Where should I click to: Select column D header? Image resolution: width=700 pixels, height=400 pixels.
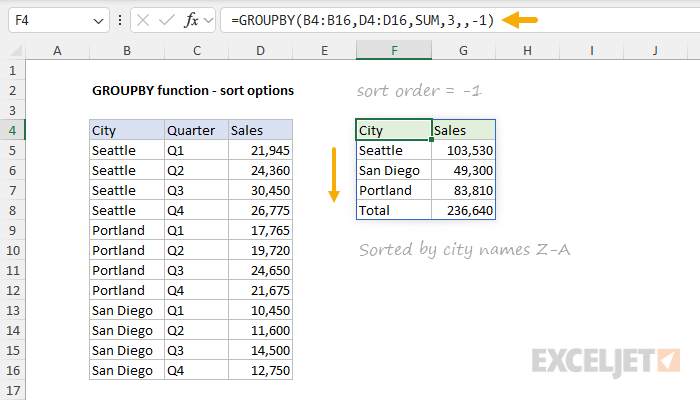click(x=260, y=50)
